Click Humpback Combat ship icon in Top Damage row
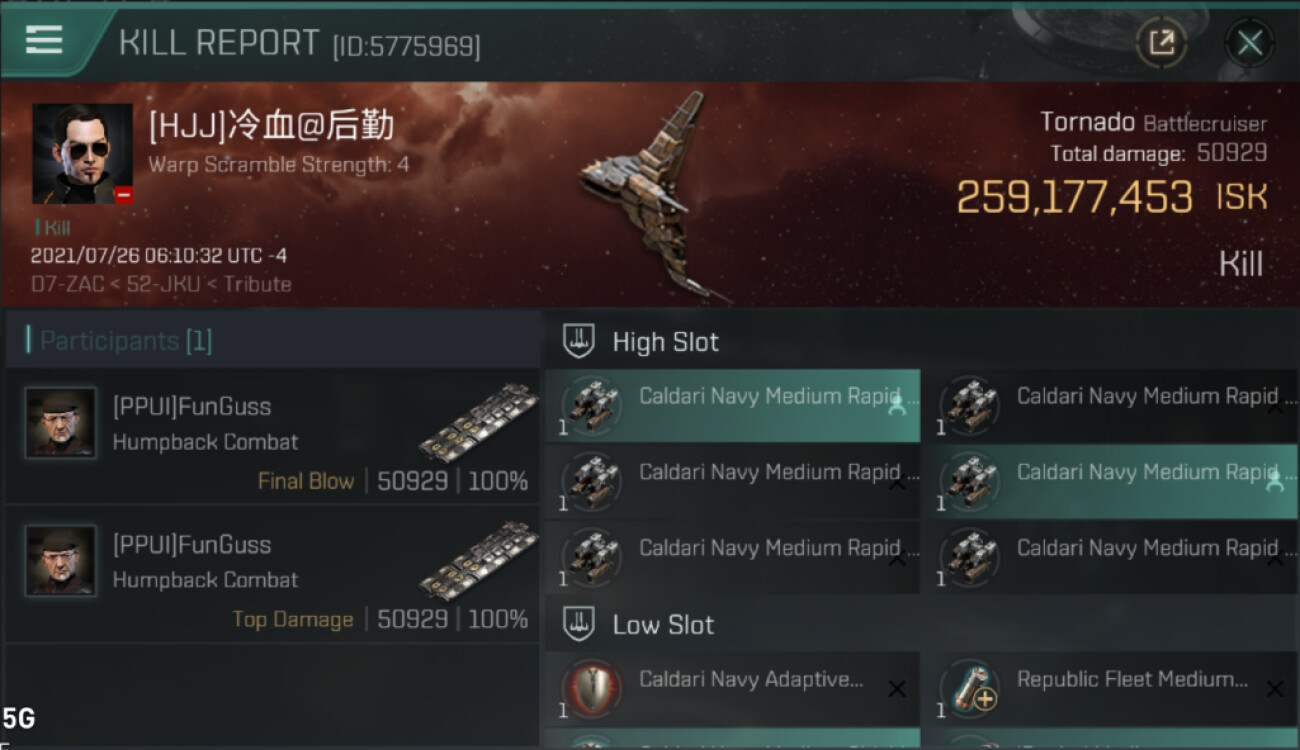1300x750 pixels. pyautogui.click(x=477, y=560)
